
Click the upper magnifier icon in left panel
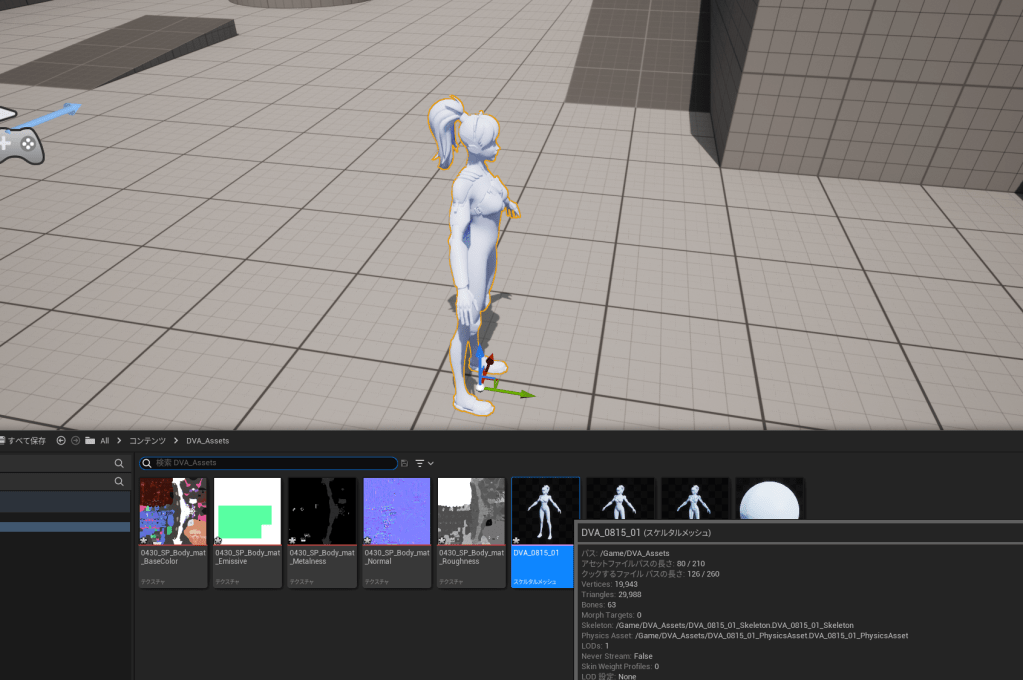point(119,463)
